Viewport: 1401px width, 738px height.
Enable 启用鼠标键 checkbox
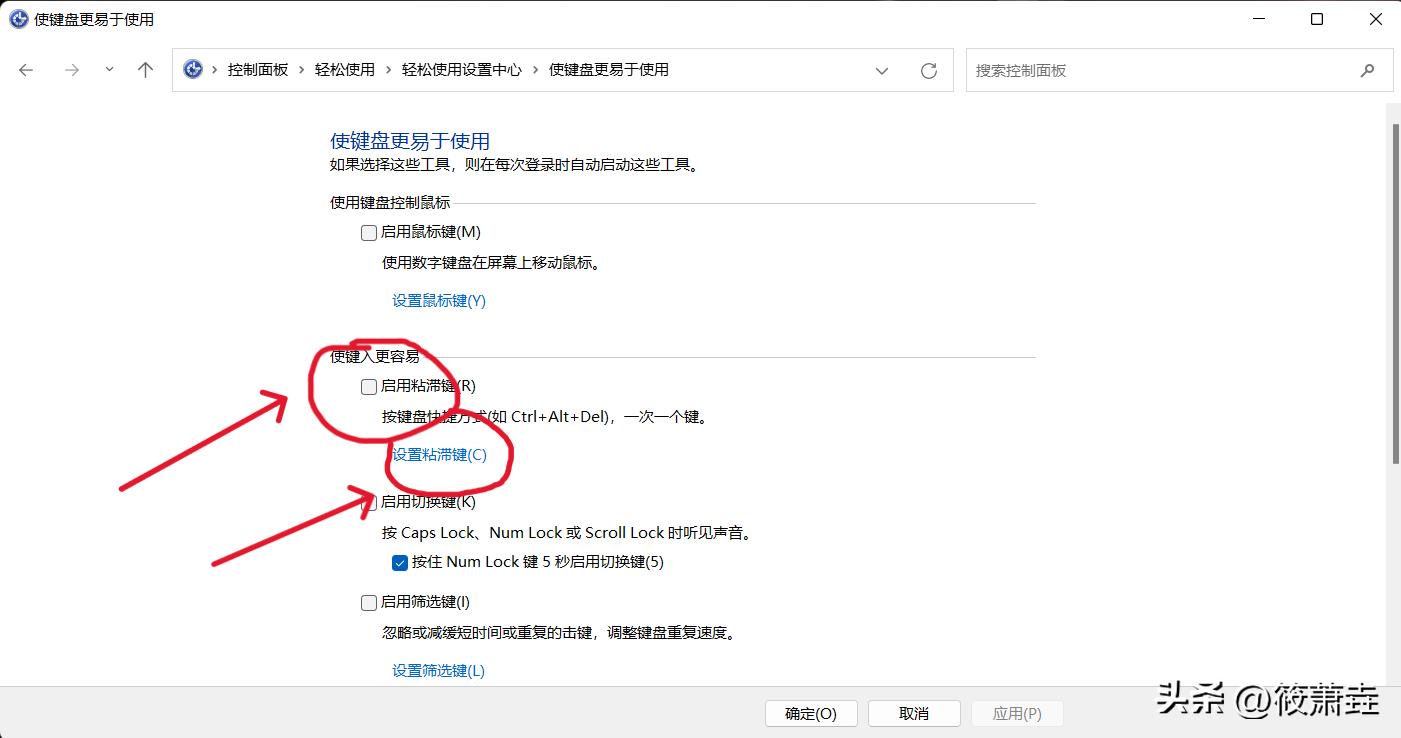368,232
